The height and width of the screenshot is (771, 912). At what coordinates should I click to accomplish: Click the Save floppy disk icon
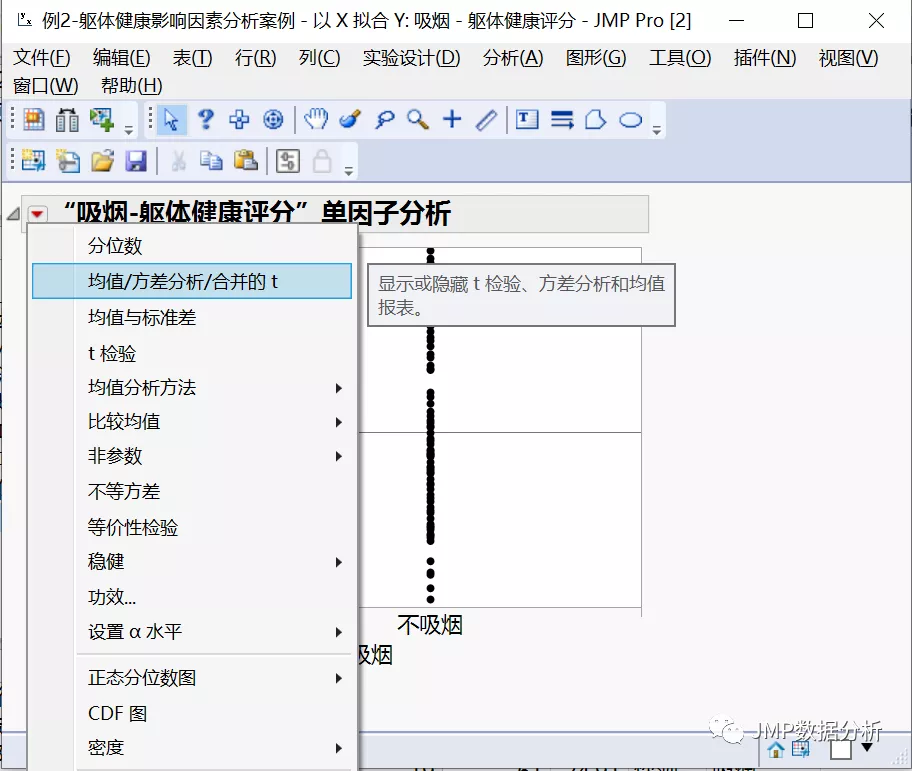pos(136,160)
